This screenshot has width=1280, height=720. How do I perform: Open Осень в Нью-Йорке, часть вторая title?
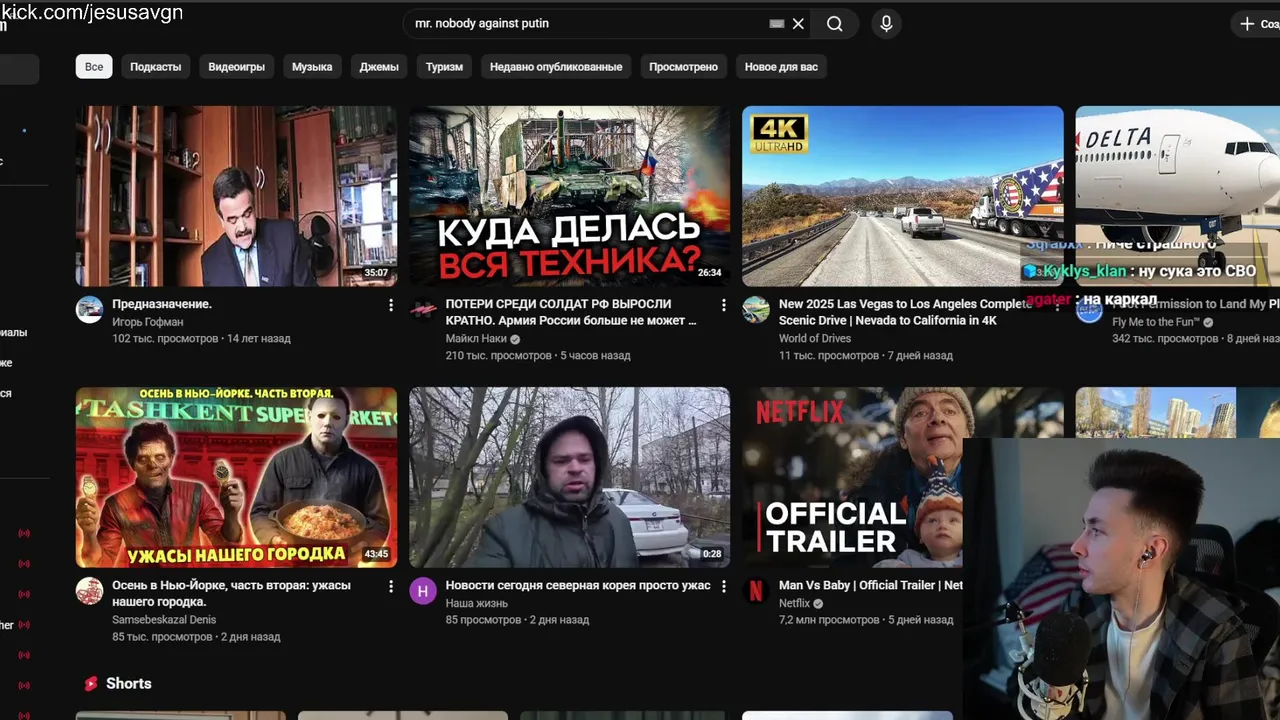tap(231, 594)
